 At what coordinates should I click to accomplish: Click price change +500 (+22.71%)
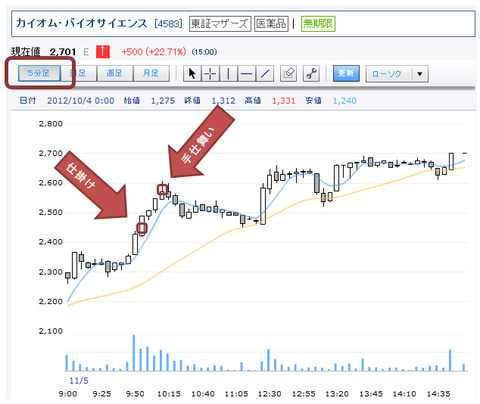pyautogui.click(x=154, y=52)
